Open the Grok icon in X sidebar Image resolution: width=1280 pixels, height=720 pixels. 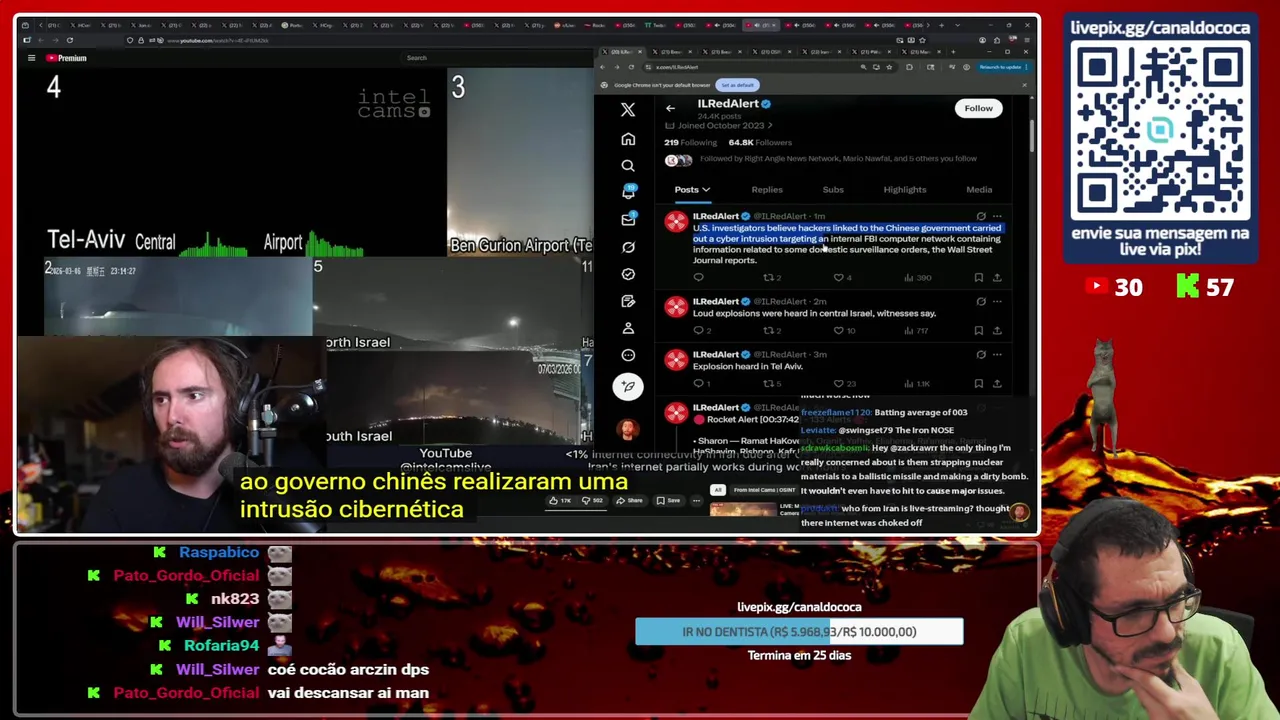pyautogui.click(x=628, y=247)
